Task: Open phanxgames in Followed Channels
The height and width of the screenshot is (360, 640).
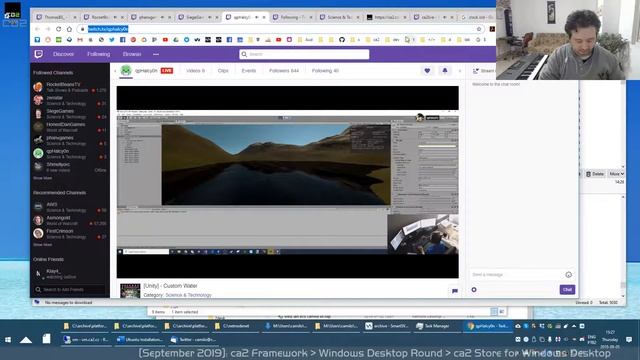Action: (70, 140)
